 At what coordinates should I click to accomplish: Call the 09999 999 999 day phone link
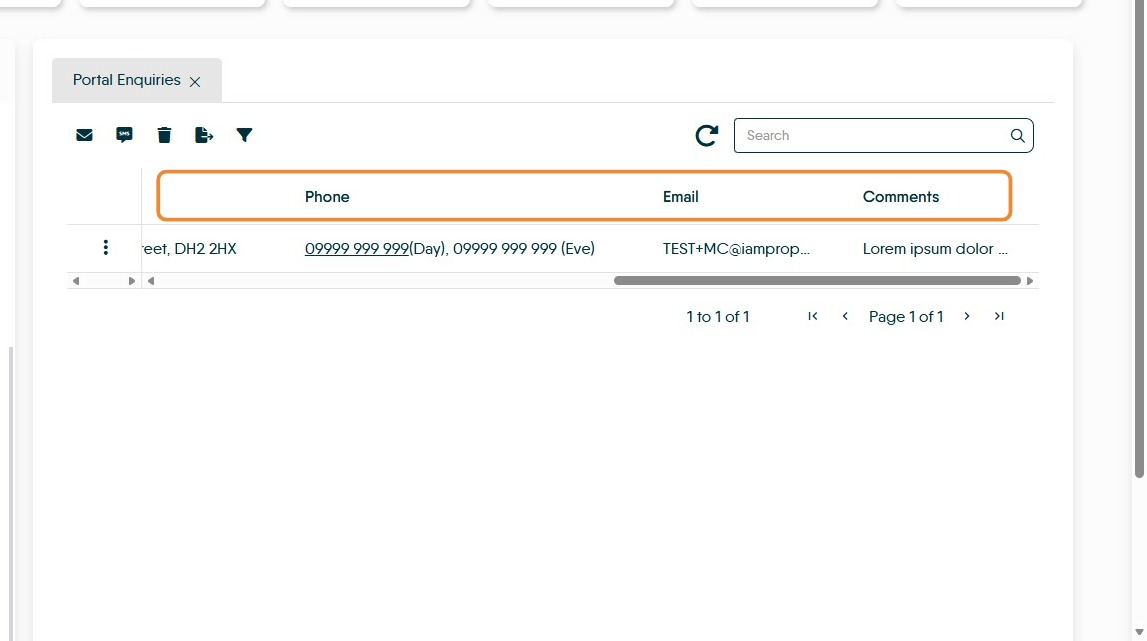coord(357,248)
